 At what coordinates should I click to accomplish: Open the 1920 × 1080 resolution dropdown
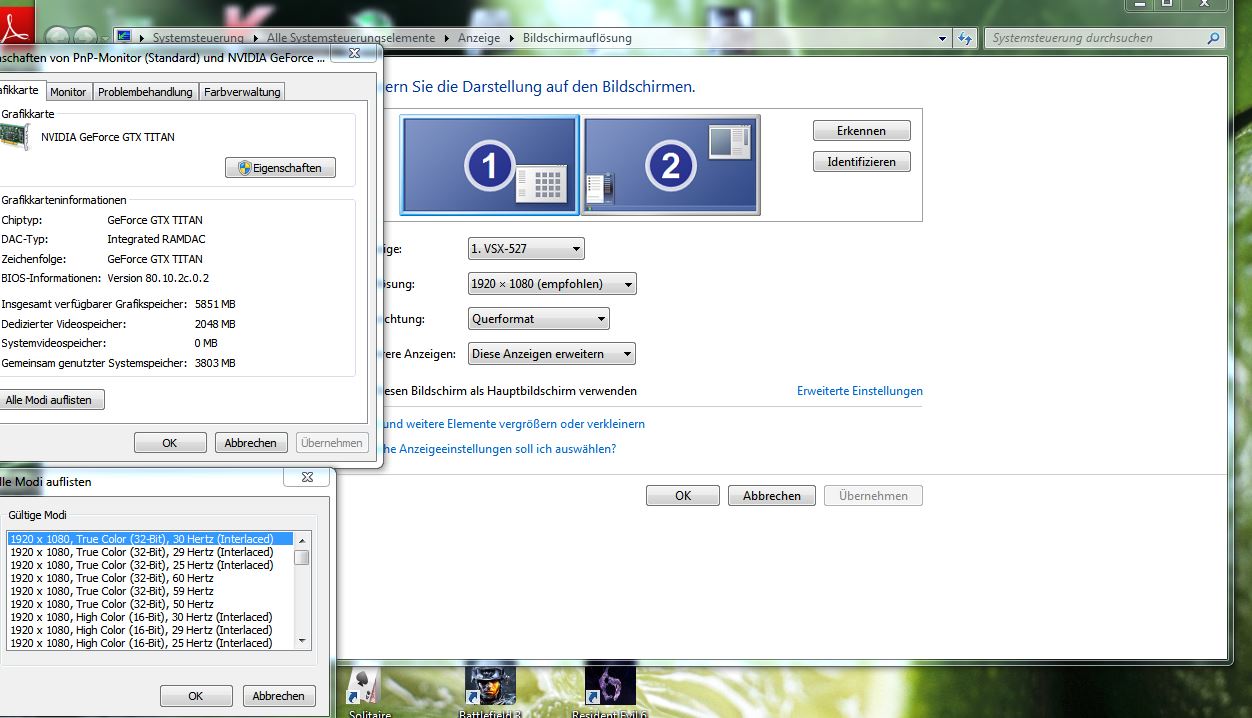(552, 284)
